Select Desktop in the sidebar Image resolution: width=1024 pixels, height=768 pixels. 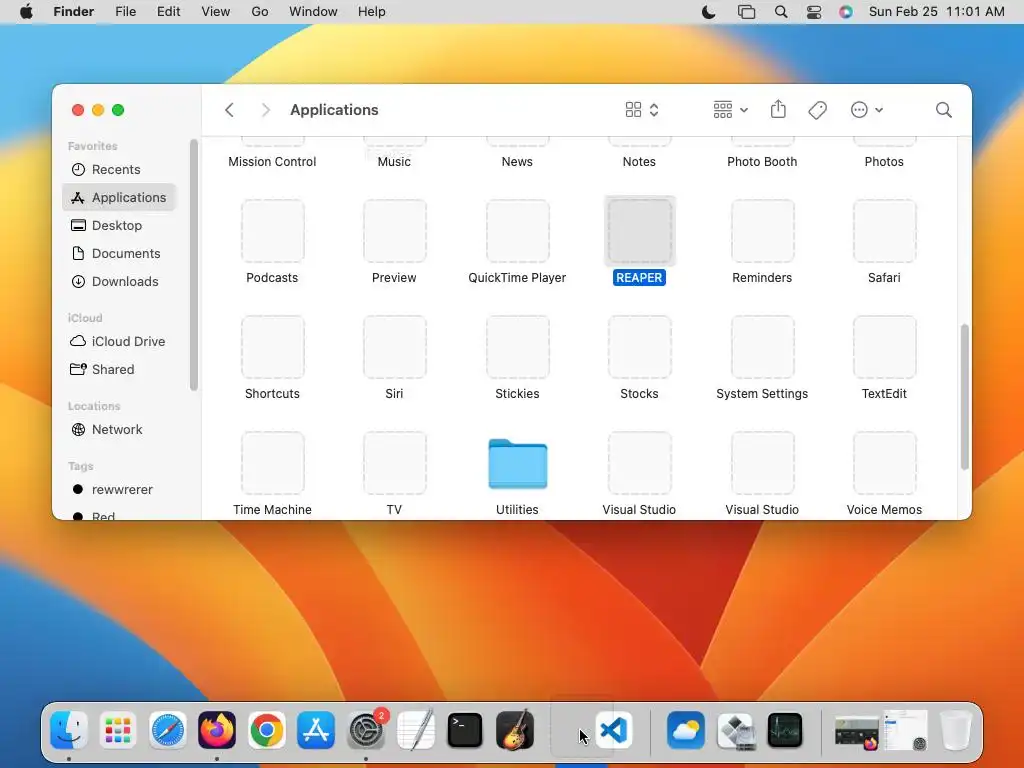120,225
